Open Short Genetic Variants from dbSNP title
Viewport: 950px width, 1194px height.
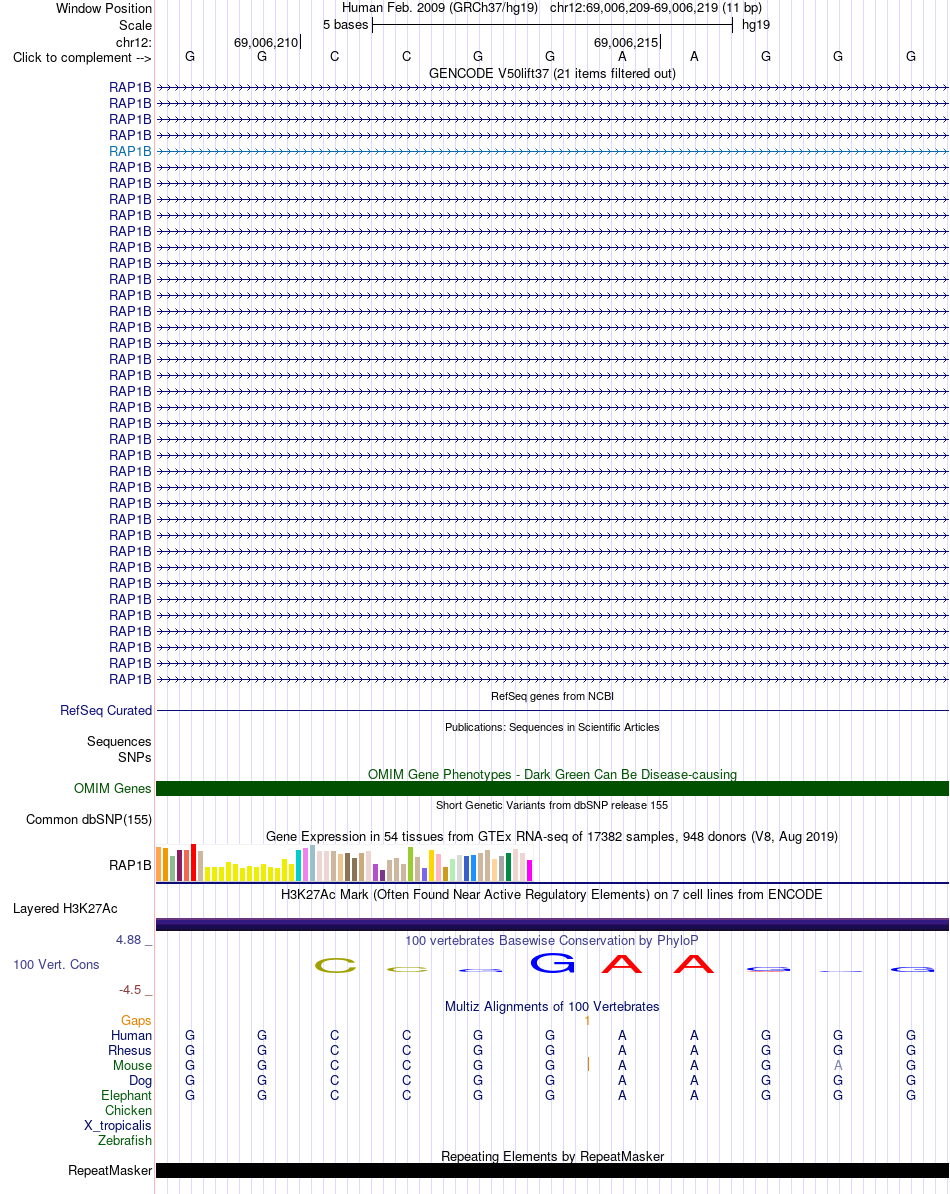552,805
